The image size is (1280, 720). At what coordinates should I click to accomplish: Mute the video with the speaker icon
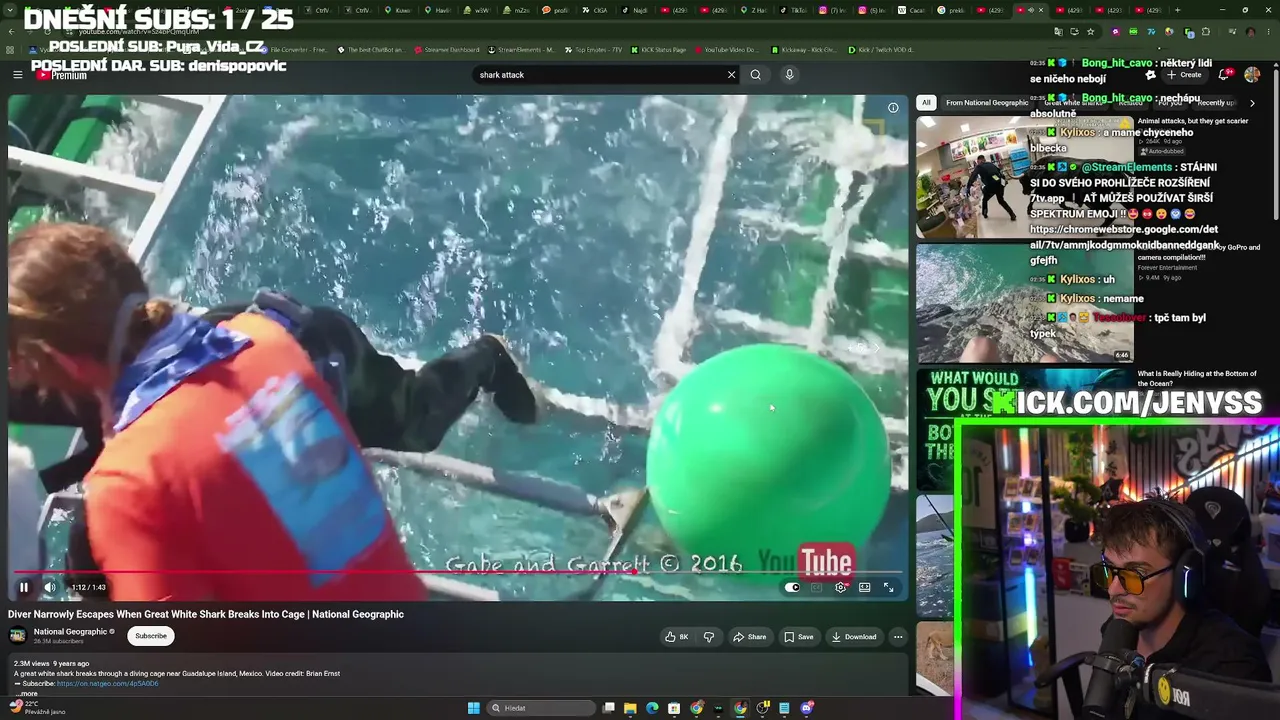coord(50,587)
